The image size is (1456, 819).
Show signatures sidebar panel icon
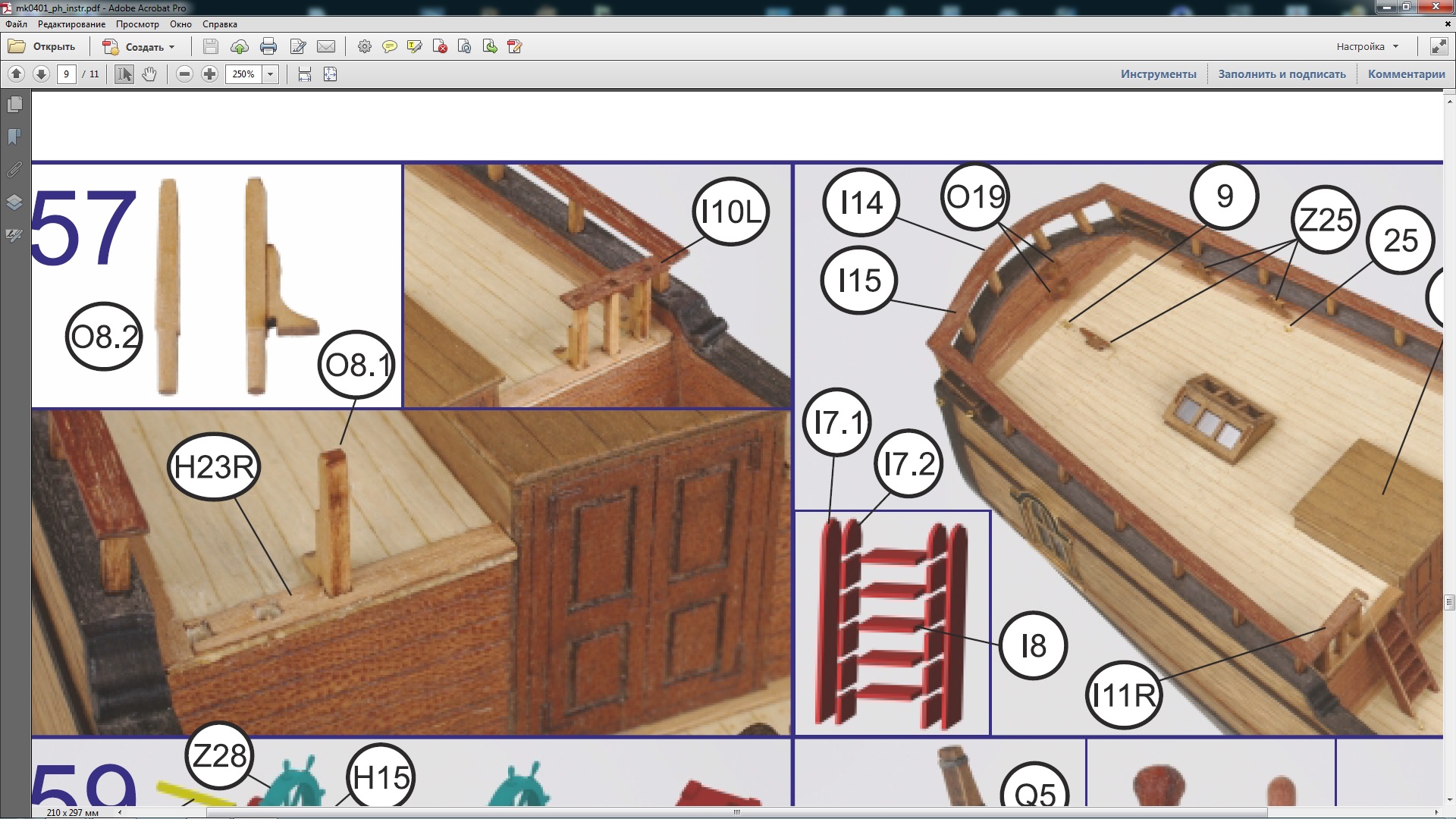tap(14, 235)
